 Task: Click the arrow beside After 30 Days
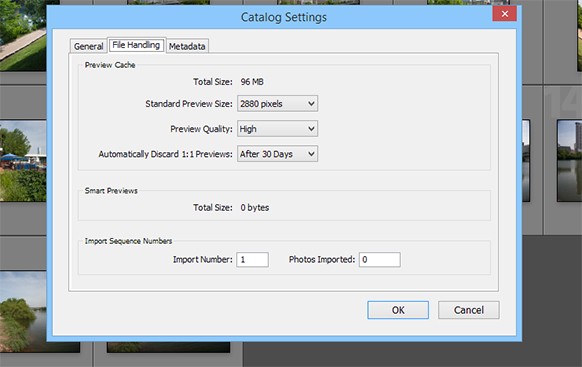tap(311, 154)
